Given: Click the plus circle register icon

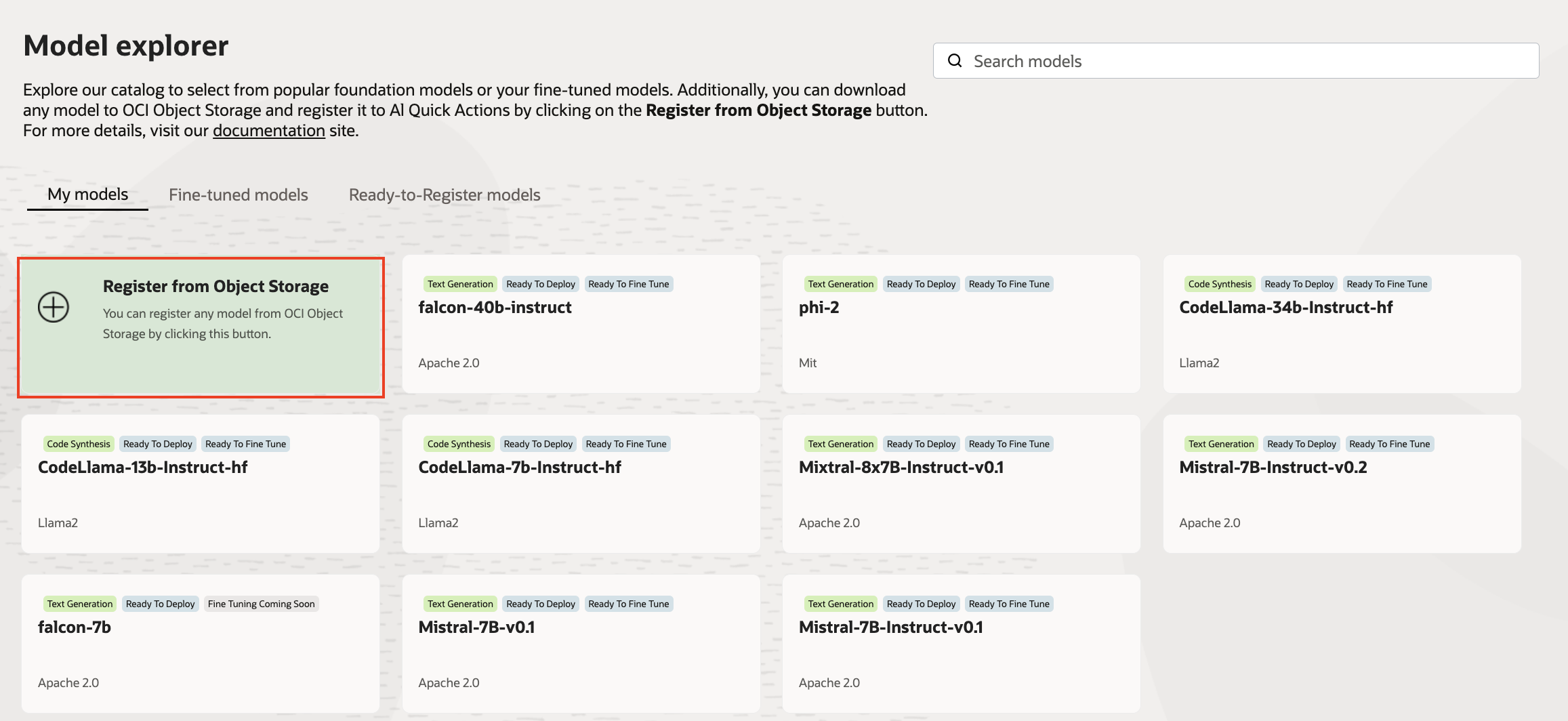Looking at the screenshot, I should click(x=54, y=307).
